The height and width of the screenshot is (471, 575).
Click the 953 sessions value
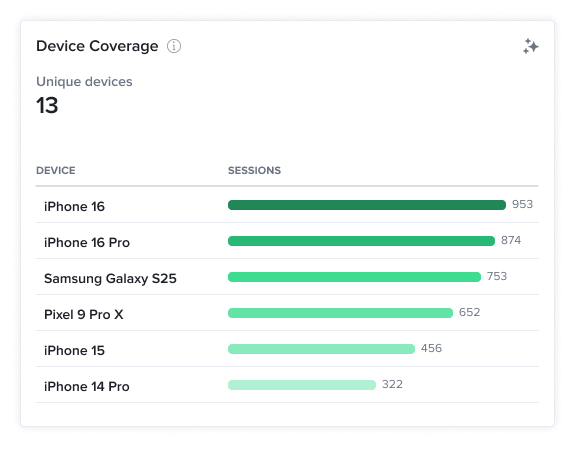(x=522, y=204)
